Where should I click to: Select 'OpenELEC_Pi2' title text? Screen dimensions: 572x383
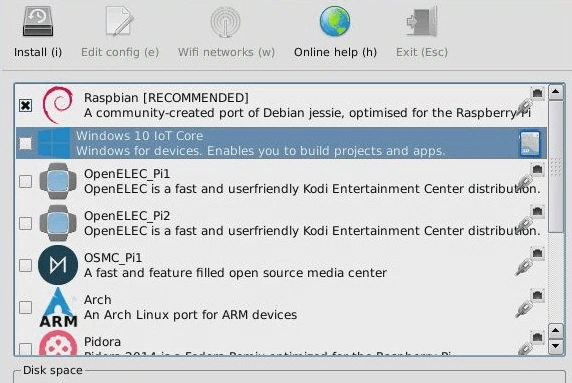click(127, 216)
